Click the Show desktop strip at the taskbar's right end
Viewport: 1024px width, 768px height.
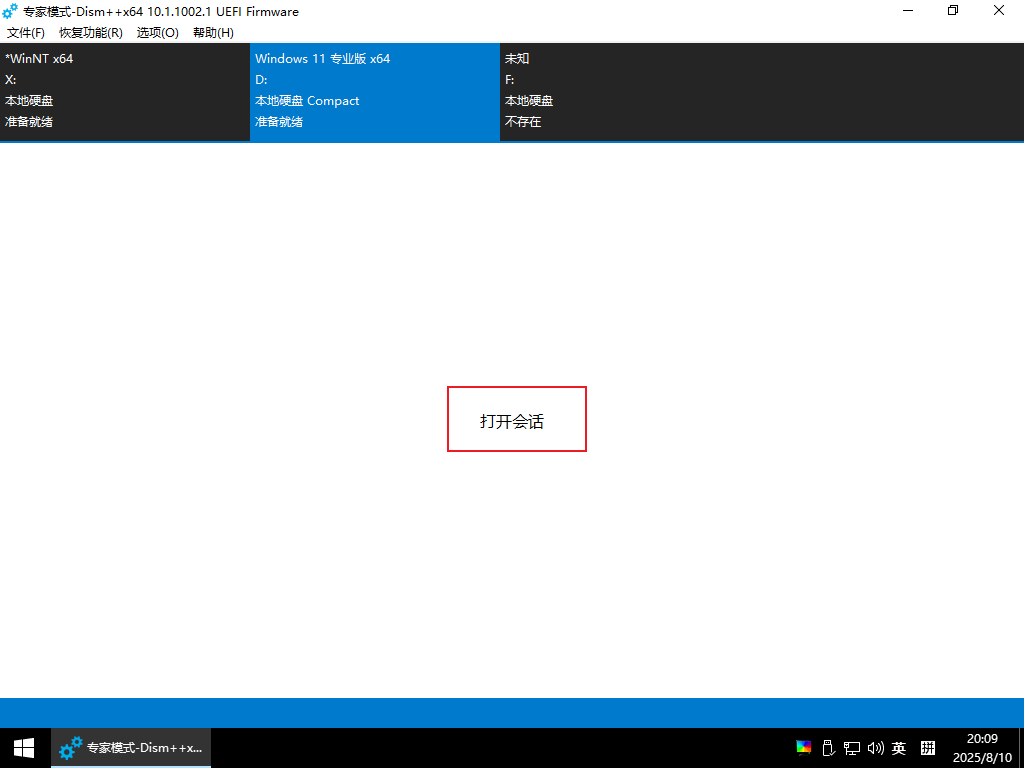tap(1021, 748)
